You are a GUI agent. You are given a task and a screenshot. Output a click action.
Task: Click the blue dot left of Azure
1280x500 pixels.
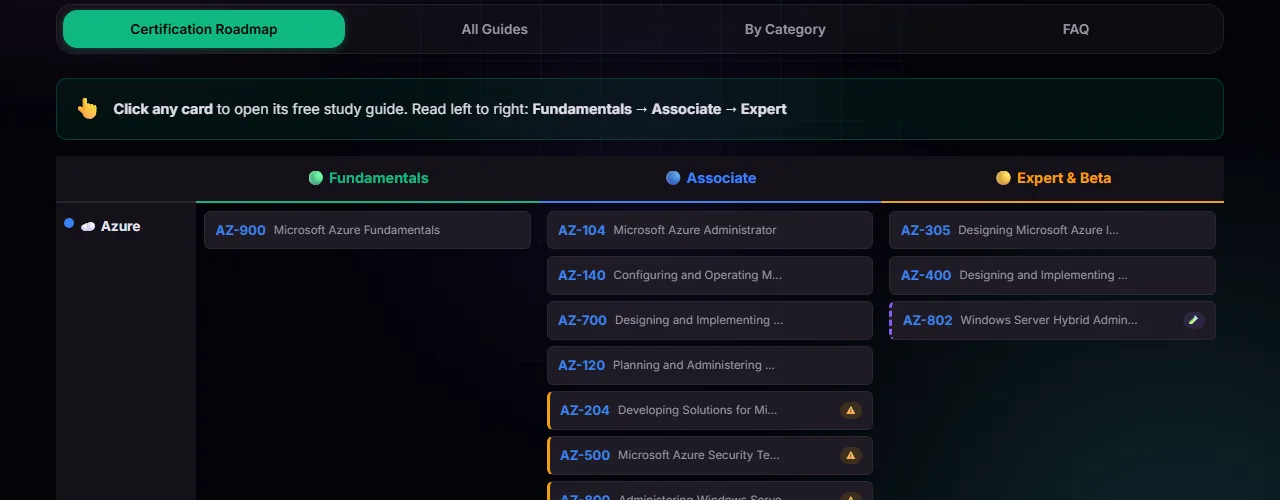pyautogui.click(x=69, y=224)
